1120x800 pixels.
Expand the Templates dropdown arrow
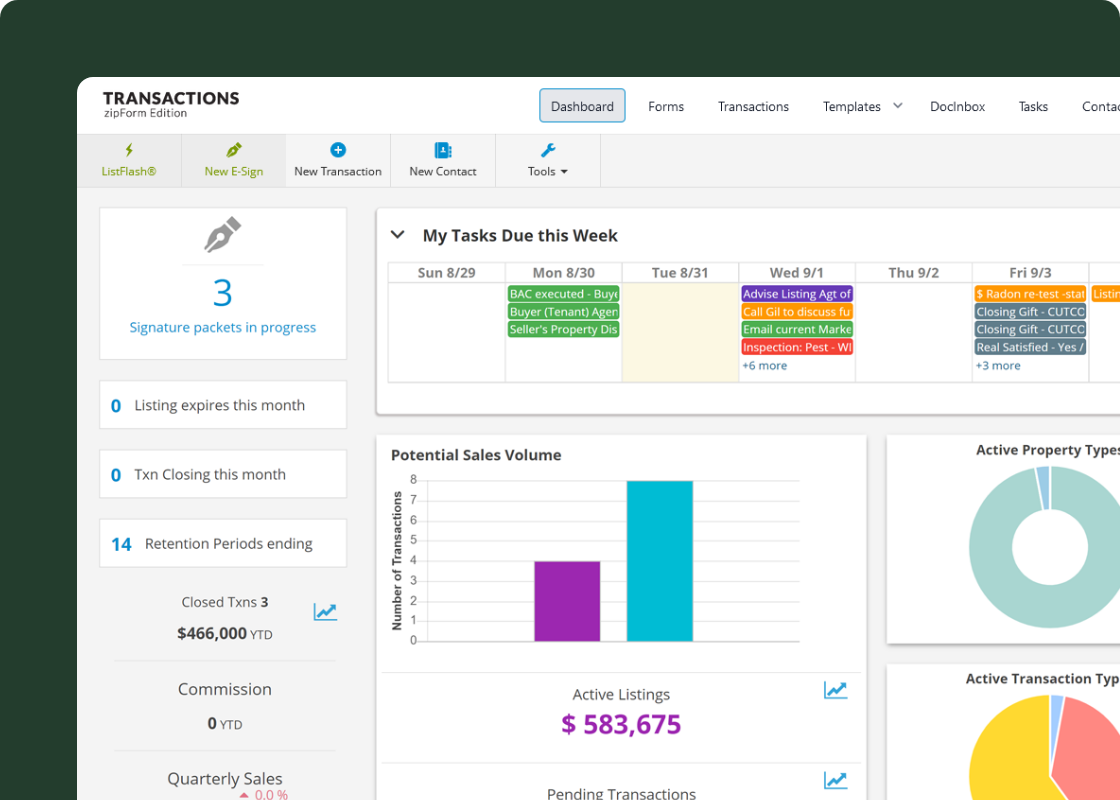coord(898,106)
